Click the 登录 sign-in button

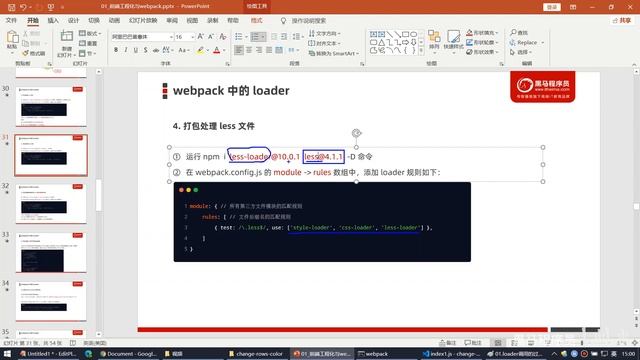[552, 7]
